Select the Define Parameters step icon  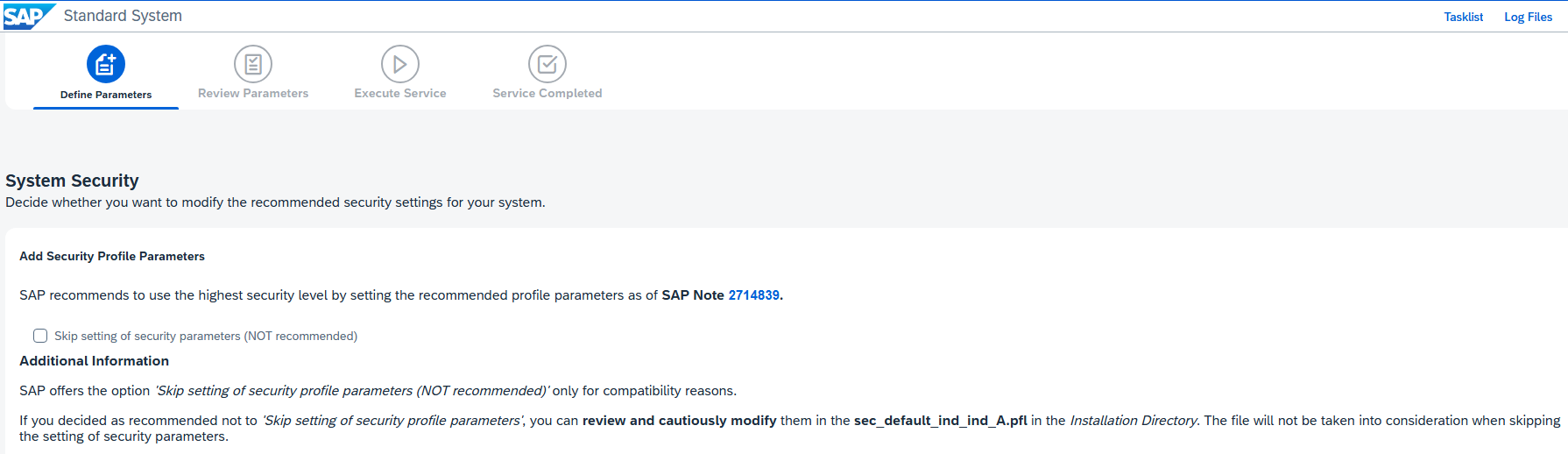point(106,64)
